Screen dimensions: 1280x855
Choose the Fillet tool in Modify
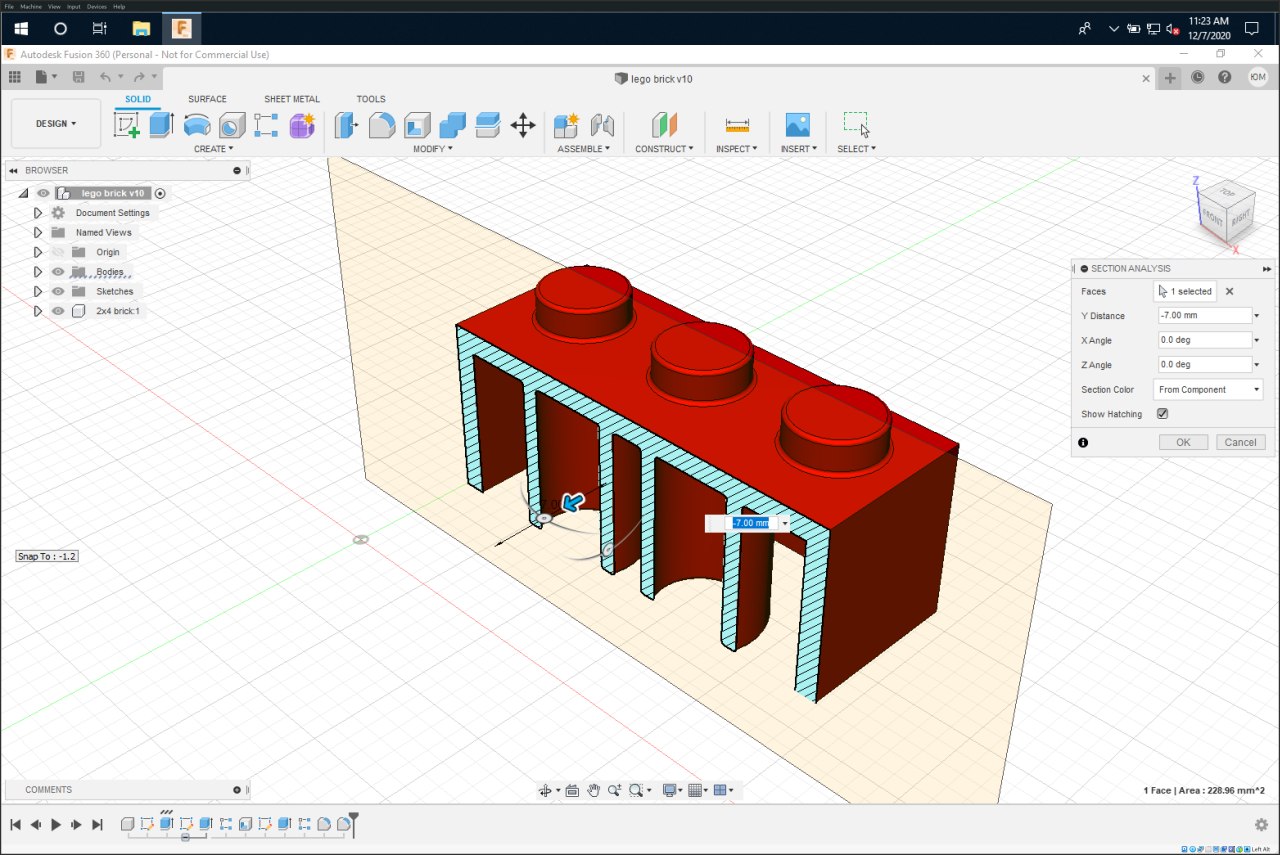point(382,125)
